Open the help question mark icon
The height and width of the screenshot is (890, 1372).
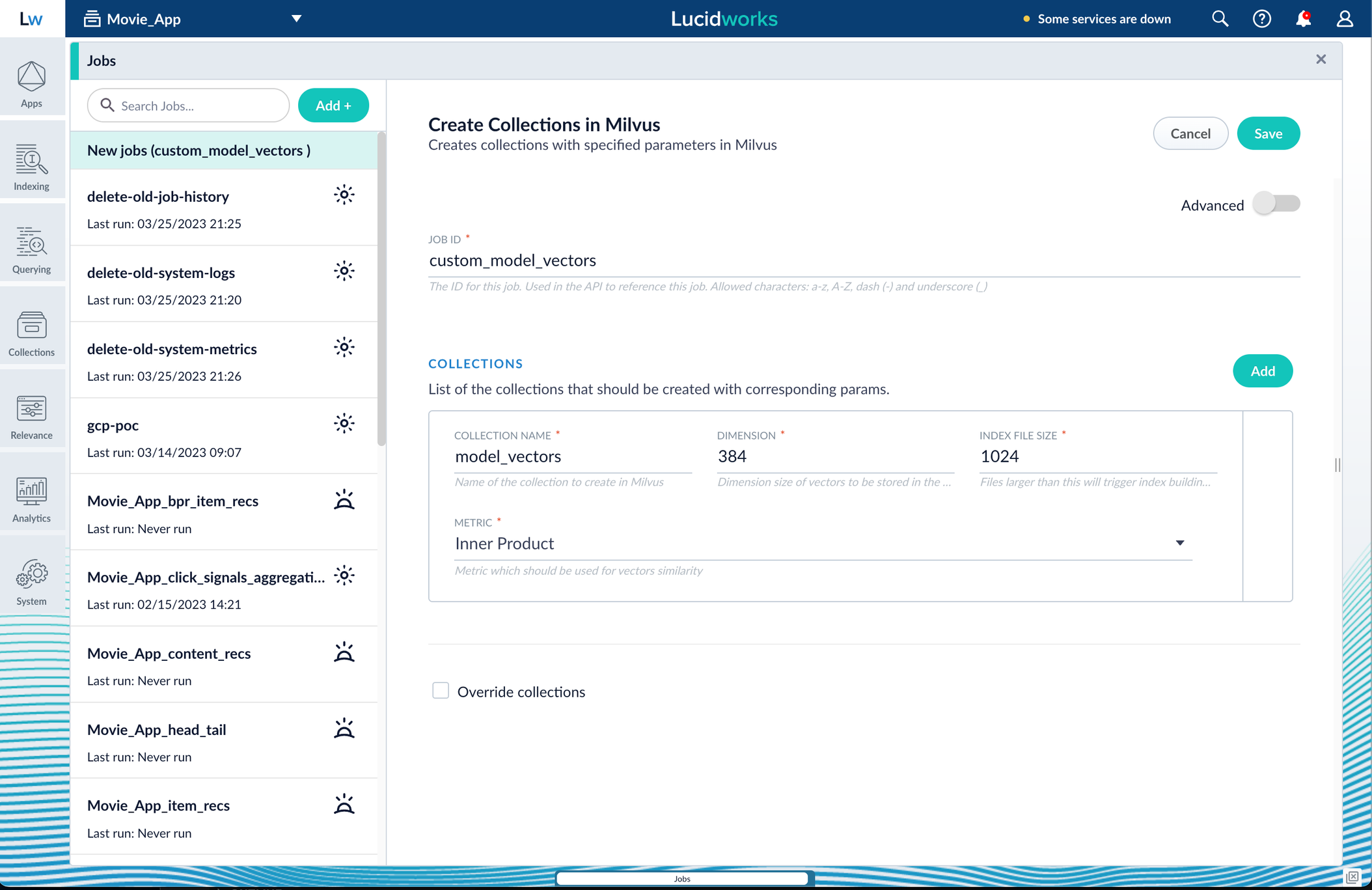pos(1261,19)
